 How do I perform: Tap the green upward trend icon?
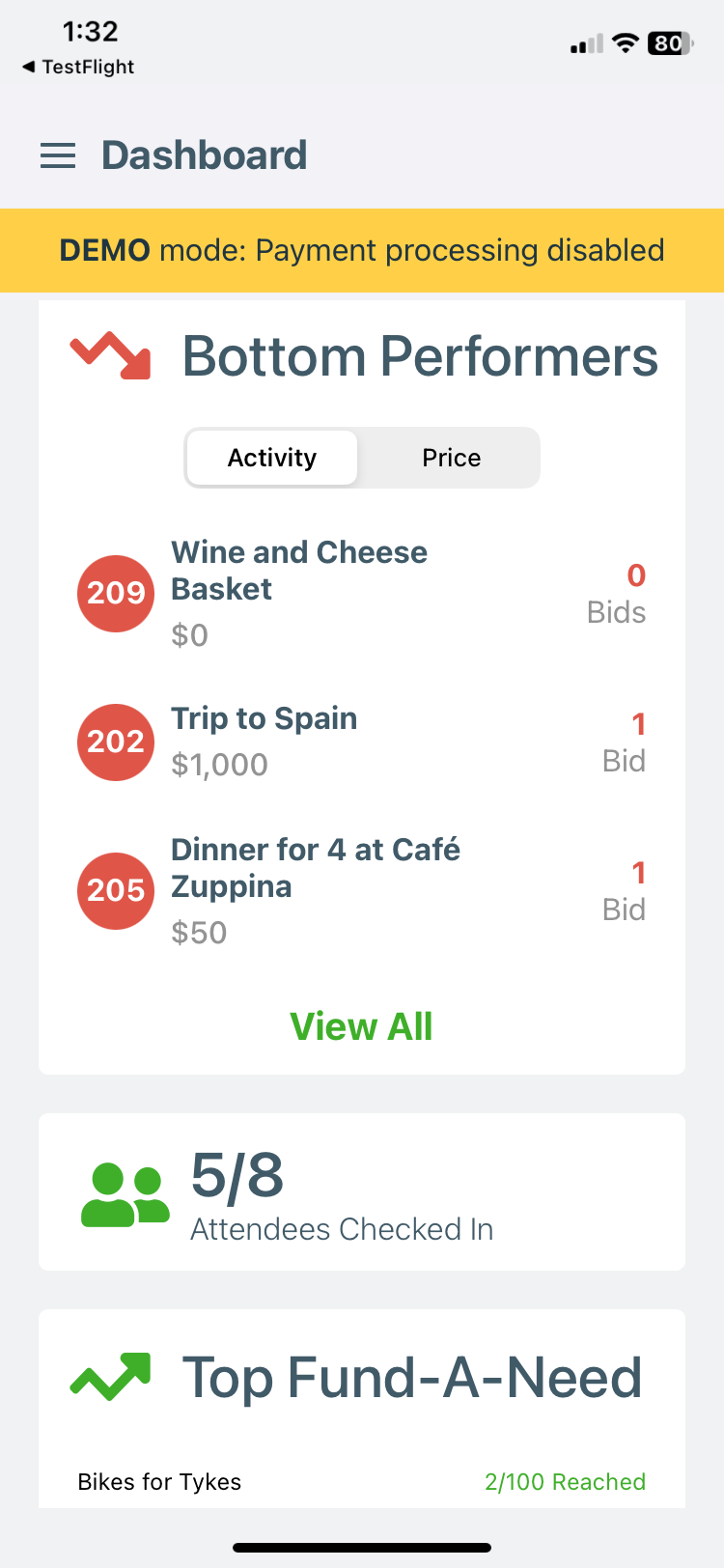pos(111,1376)
